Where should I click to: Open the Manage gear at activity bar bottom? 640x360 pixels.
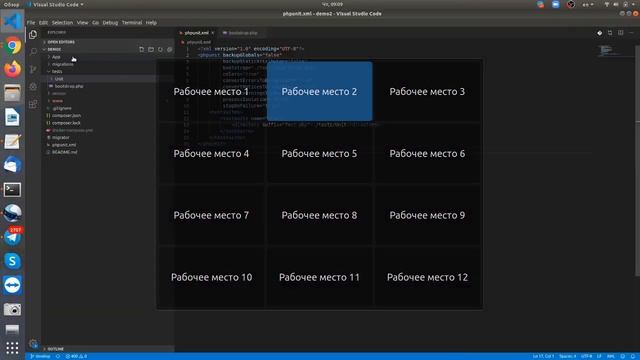33,344
